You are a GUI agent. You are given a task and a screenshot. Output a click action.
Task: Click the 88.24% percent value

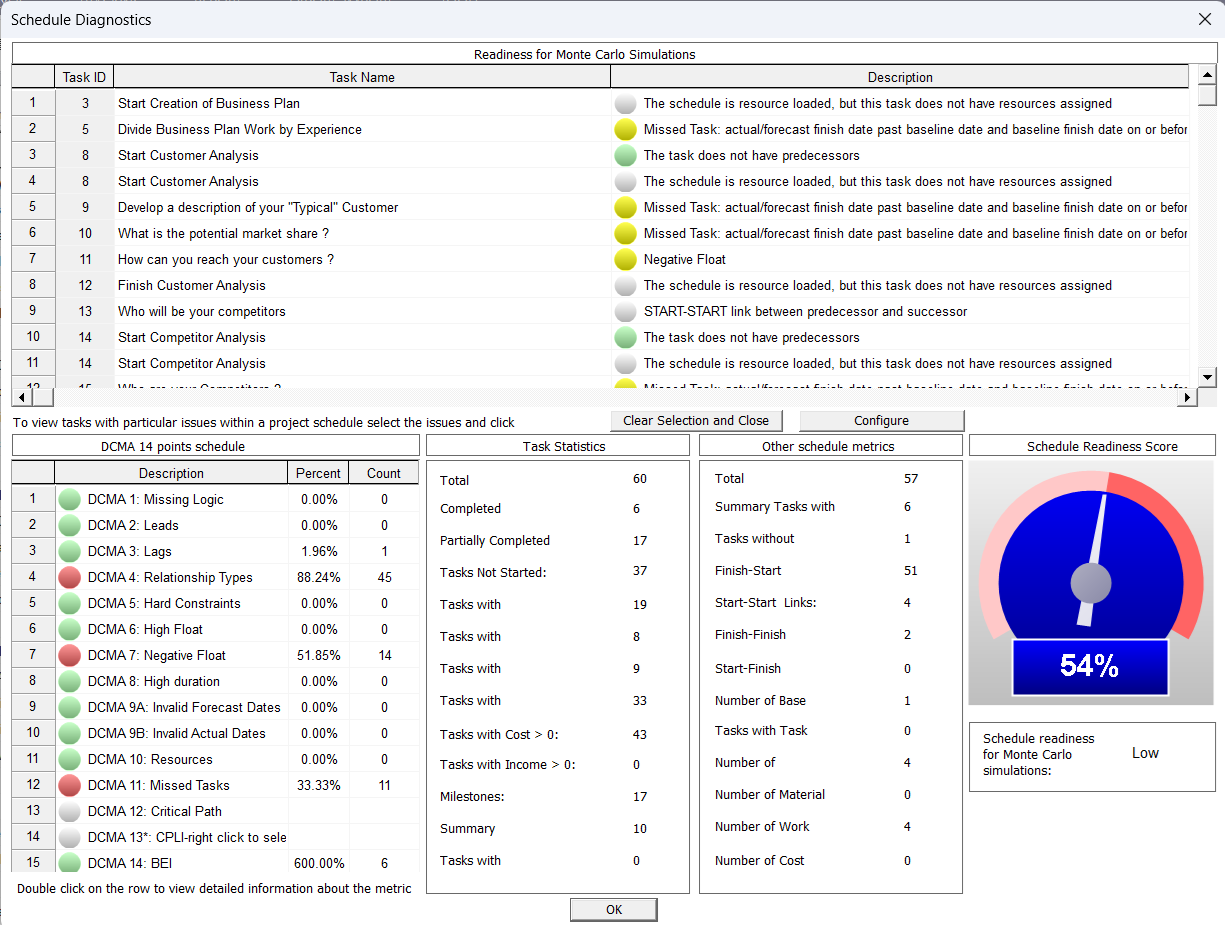tap(319, 577)
